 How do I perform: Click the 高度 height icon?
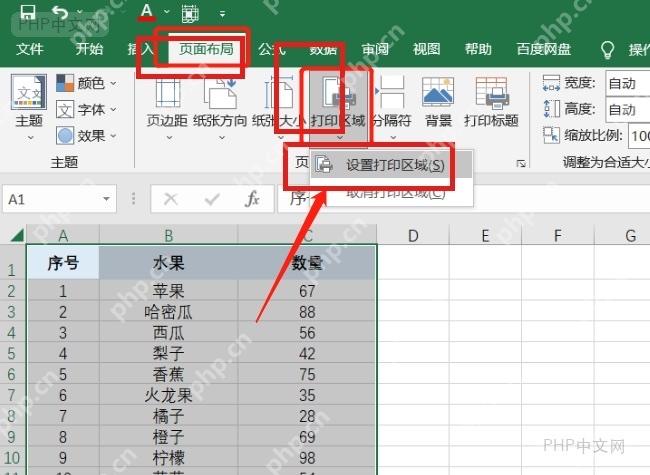tap(551, 109)
